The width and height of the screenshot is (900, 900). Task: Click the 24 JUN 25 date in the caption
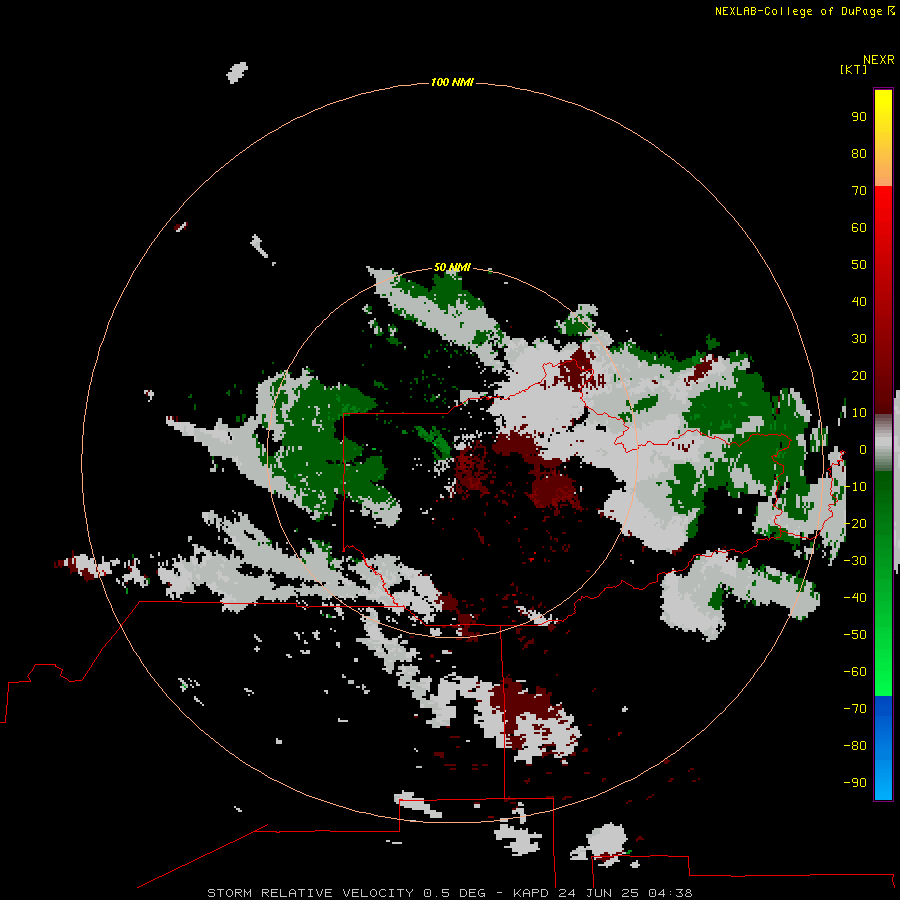pos(599,893)
